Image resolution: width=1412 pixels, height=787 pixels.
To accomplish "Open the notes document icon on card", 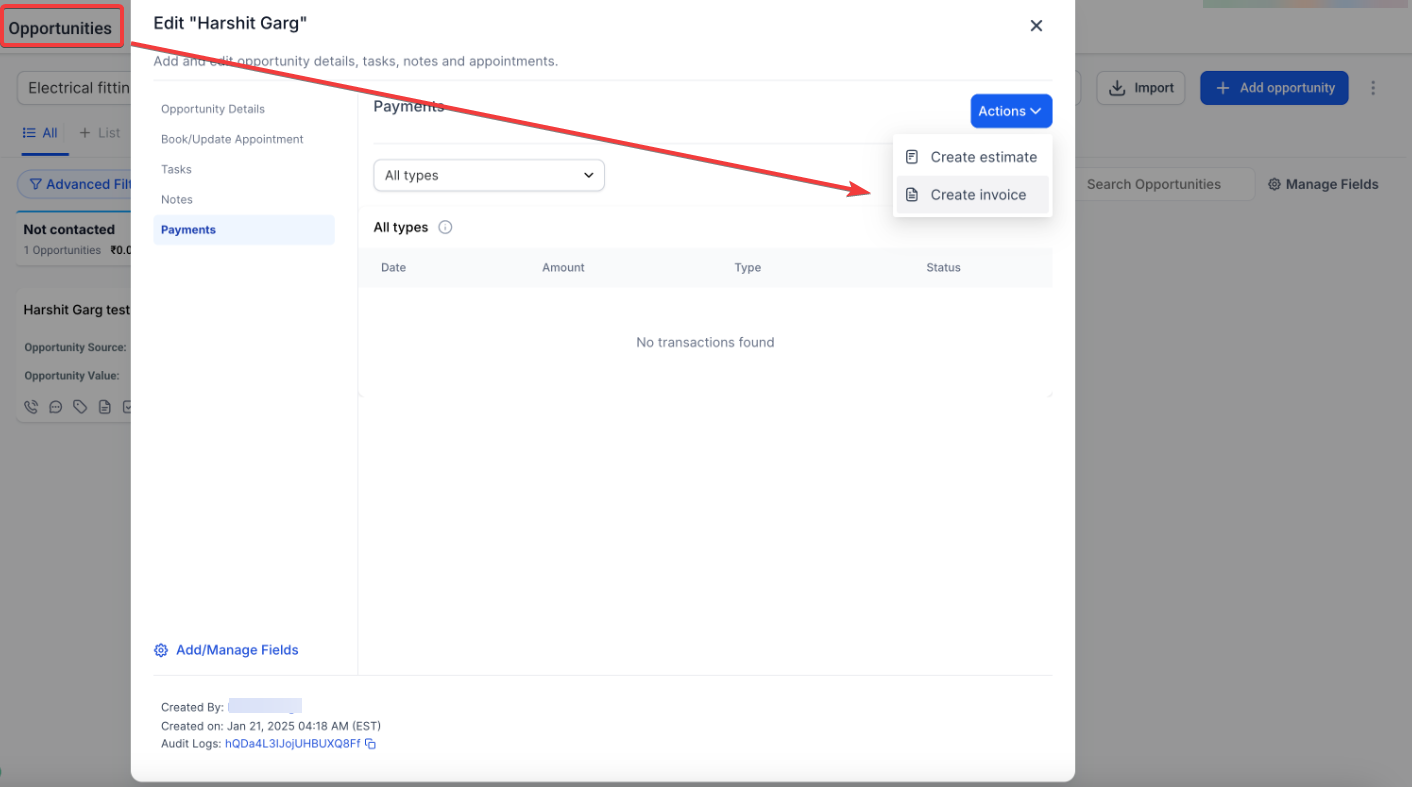I will click(104, 407).
